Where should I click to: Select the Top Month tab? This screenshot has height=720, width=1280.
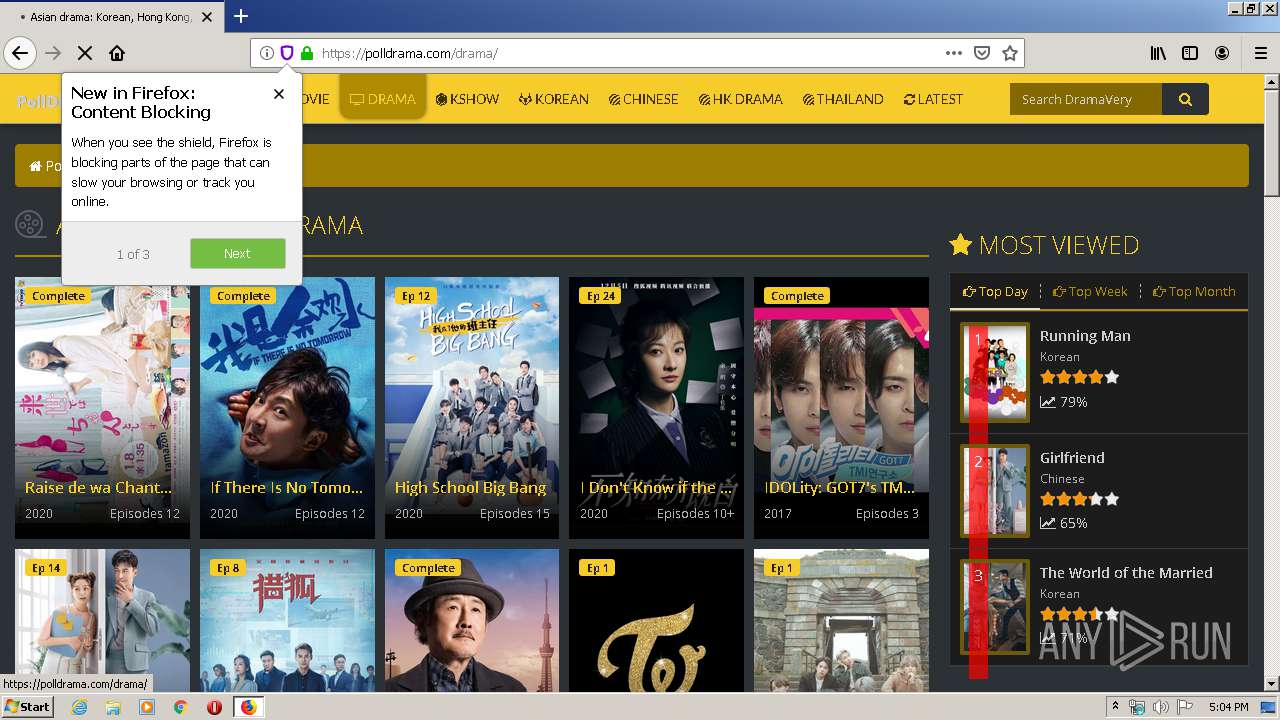1194,291
